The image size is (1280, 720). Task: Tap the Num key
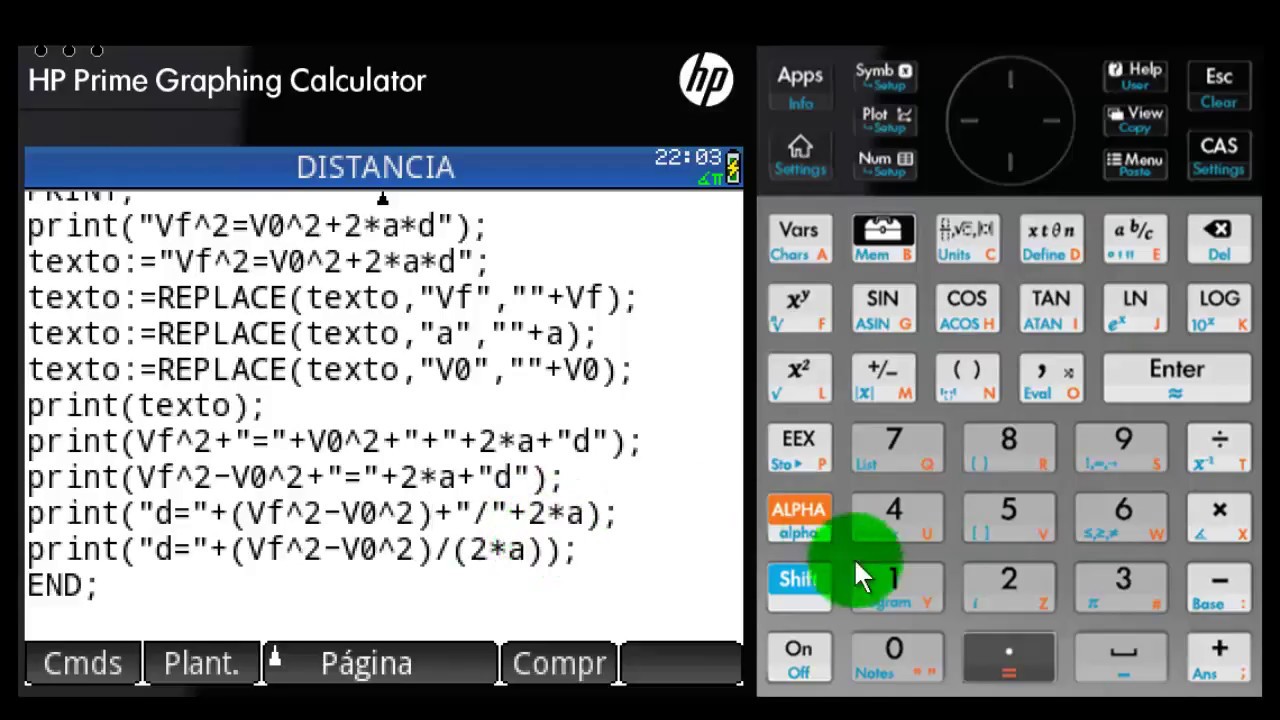click(x=885, y=163)
